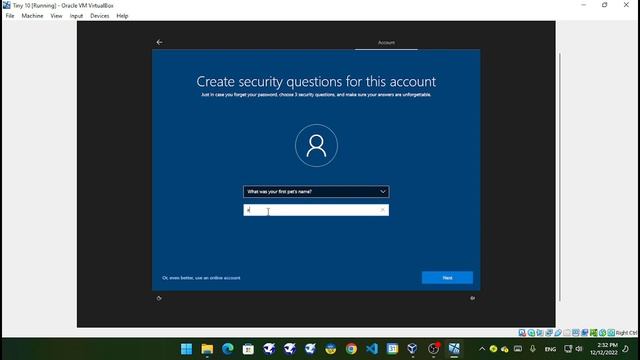Open the Google Calendar taskbar icon

pos(392,349)
